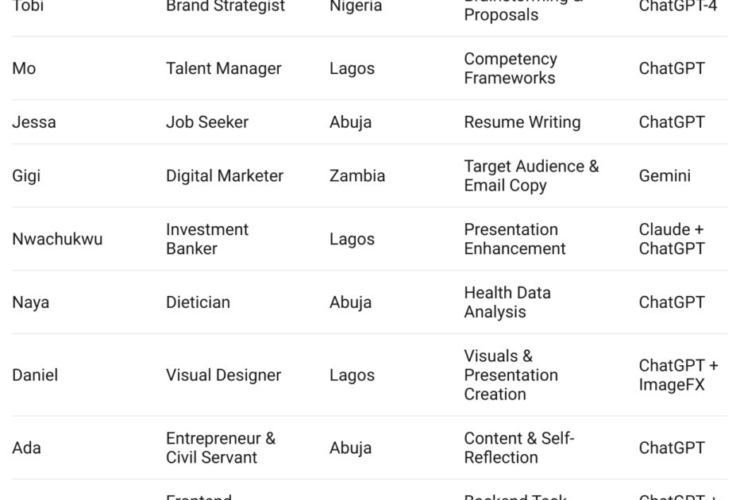Click the Zambia location cell
Image resolution: width=740 pixels, height=500 pixels.
[x=357, y=176]
